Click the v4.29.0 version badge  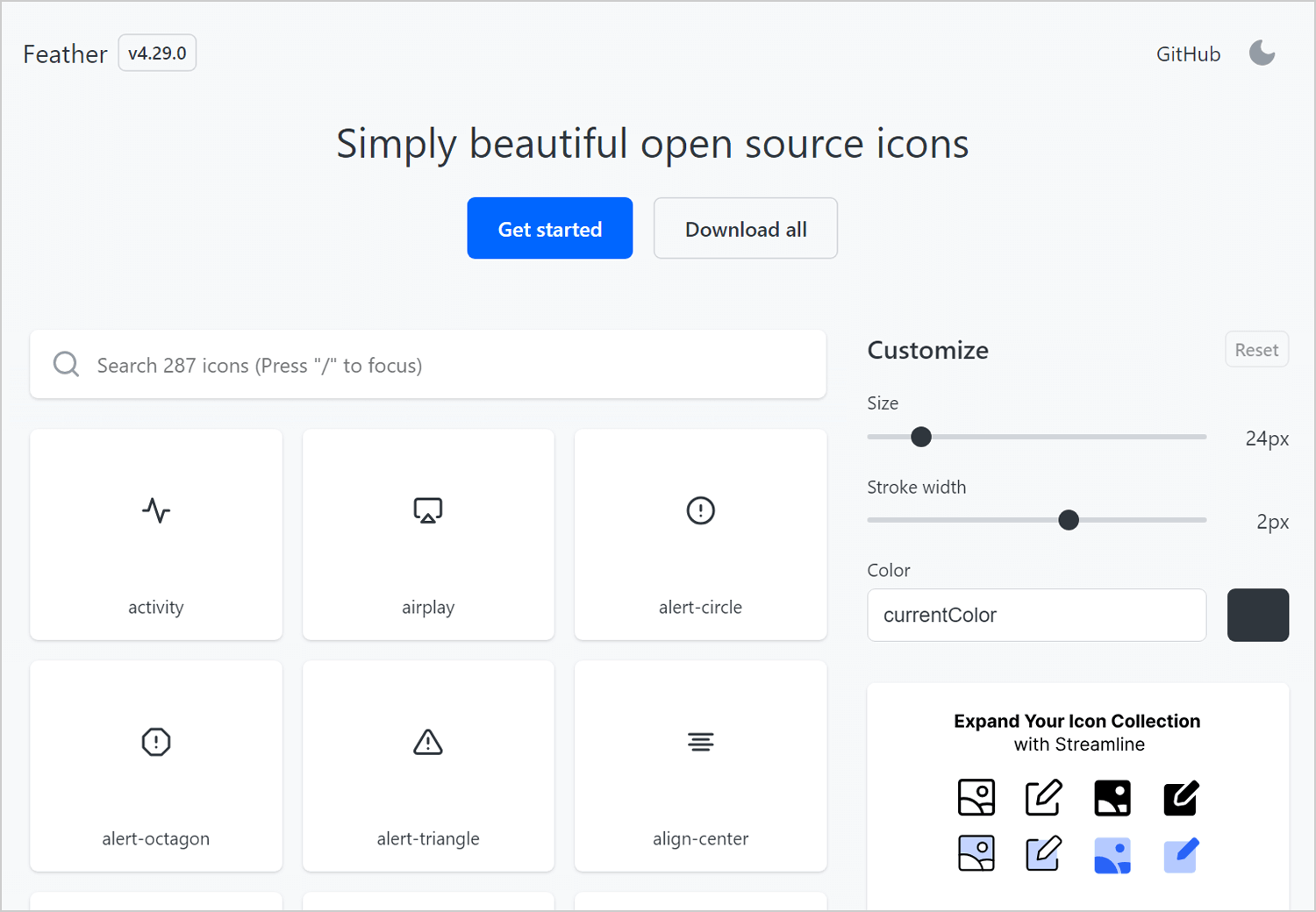[157, 53]
